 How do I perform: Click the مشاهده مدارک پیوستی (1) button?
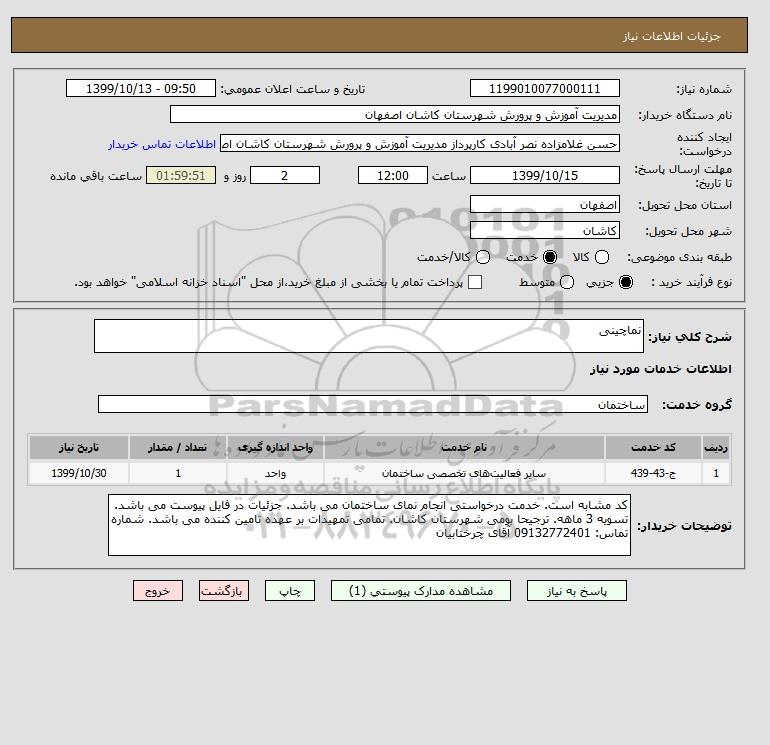(421, 591)
